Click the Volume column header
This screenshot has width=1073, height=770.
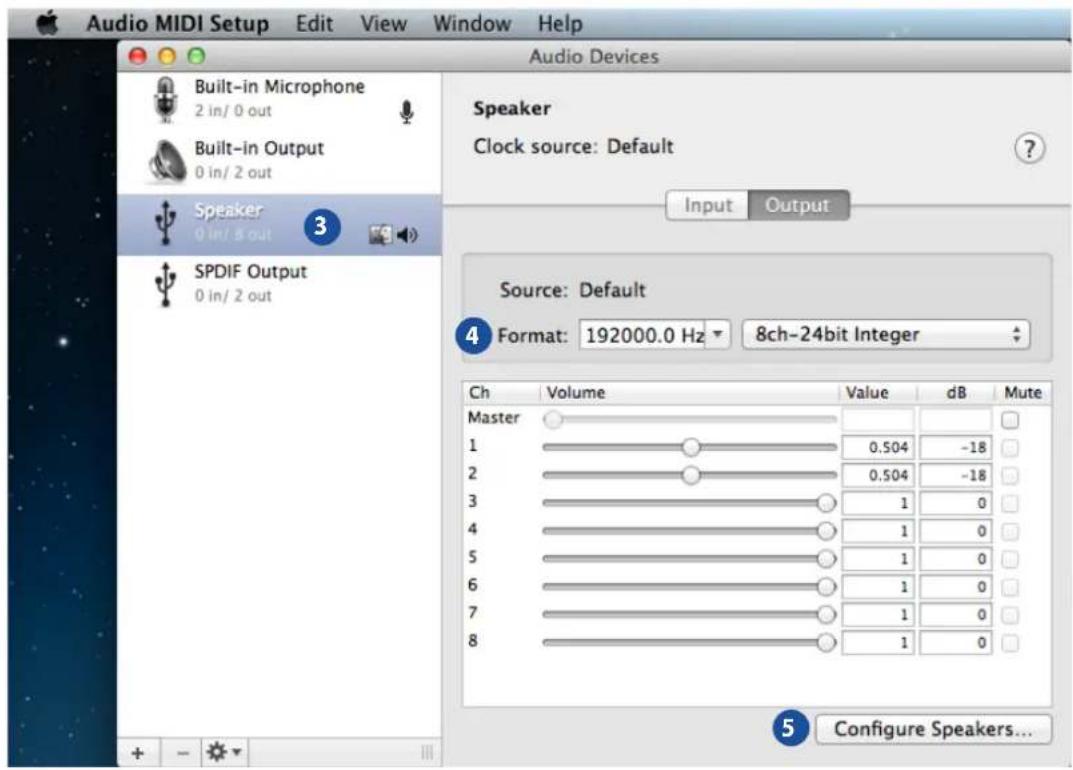tap(689, 393)
